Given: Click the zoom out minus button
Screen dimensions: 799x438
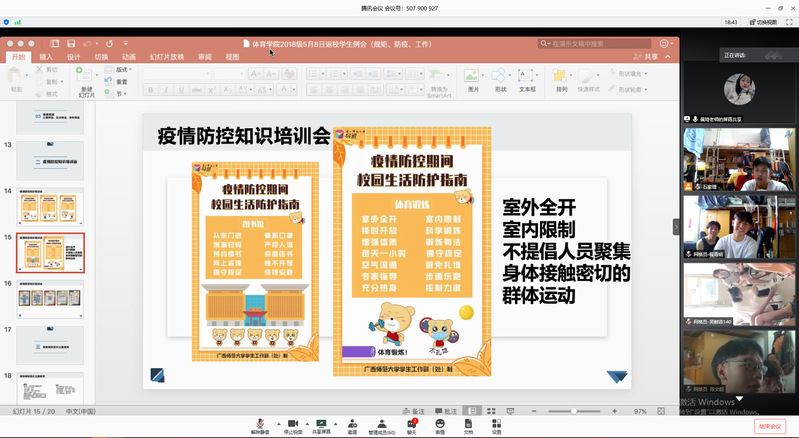Looking at the screenshot, I should click(534, 411).
